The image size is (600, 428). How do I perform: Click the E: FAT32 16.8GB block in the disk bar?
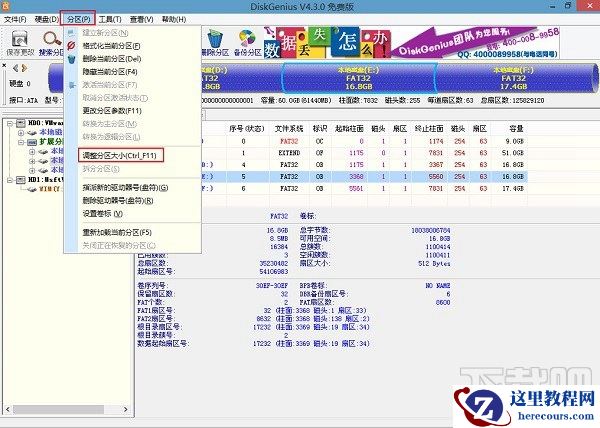pyautogui.click(x=359, y=78)
